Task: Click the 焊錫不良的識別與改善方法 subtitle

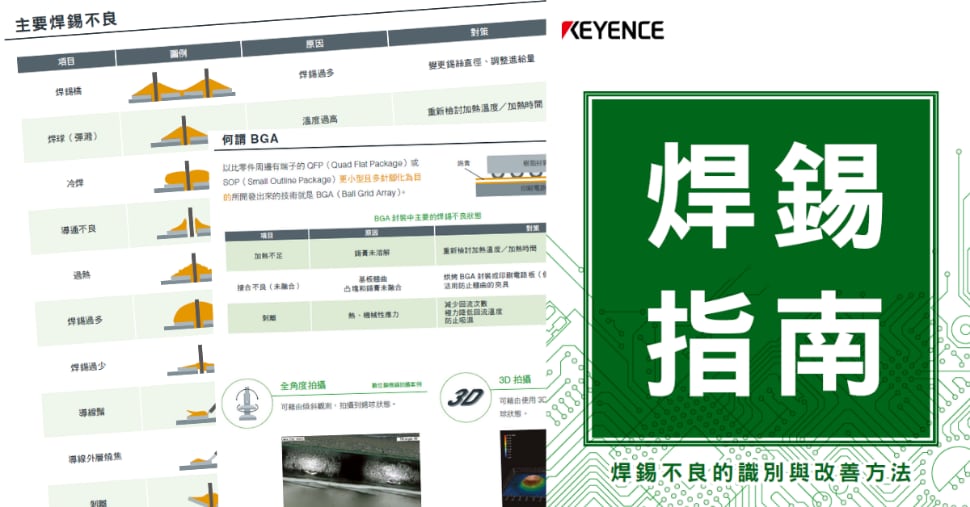Action: [x=762, y=472]
